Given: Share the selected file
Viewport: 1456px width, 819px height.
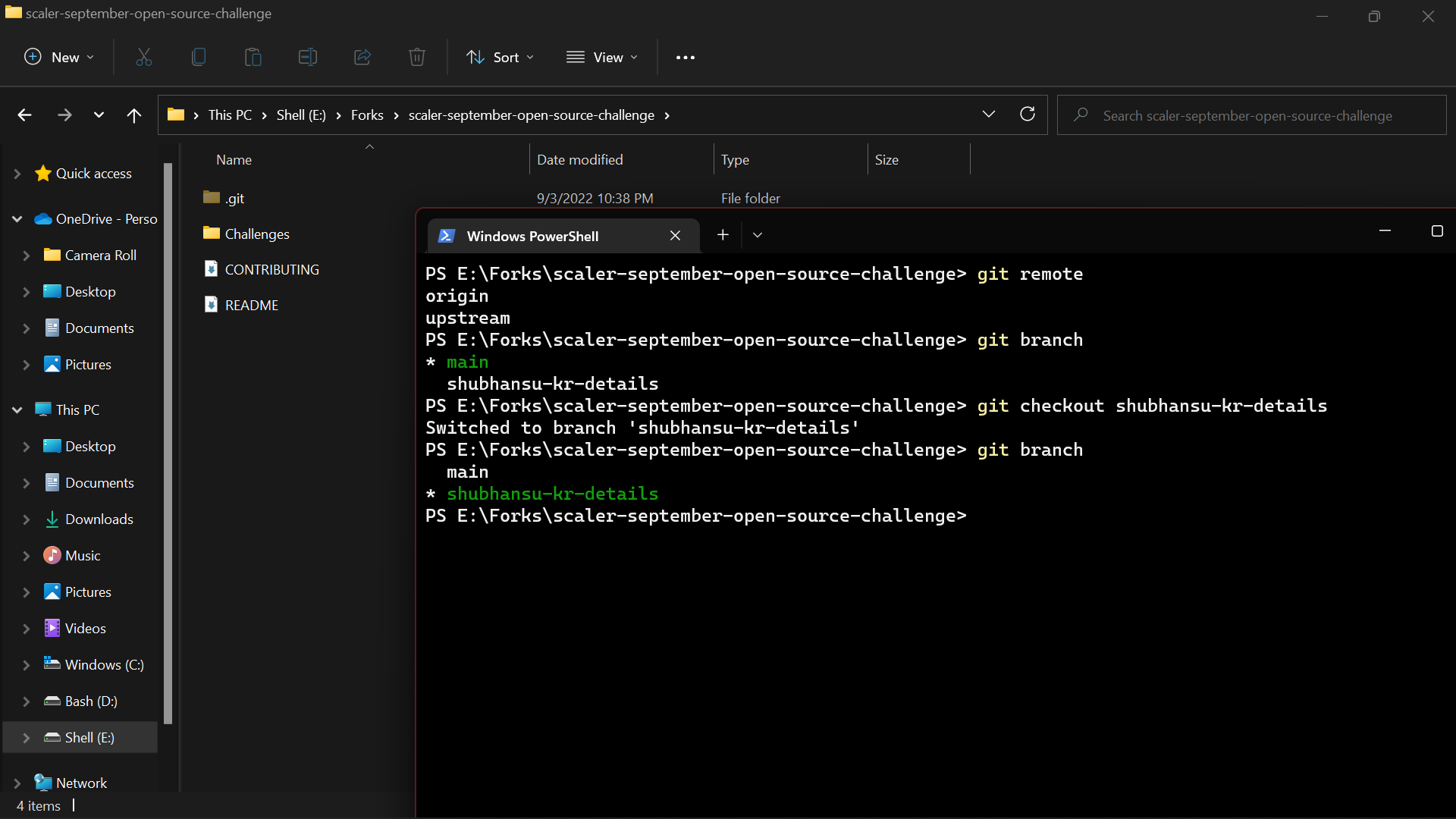Looking at the screenshot, I should point(362,57).
